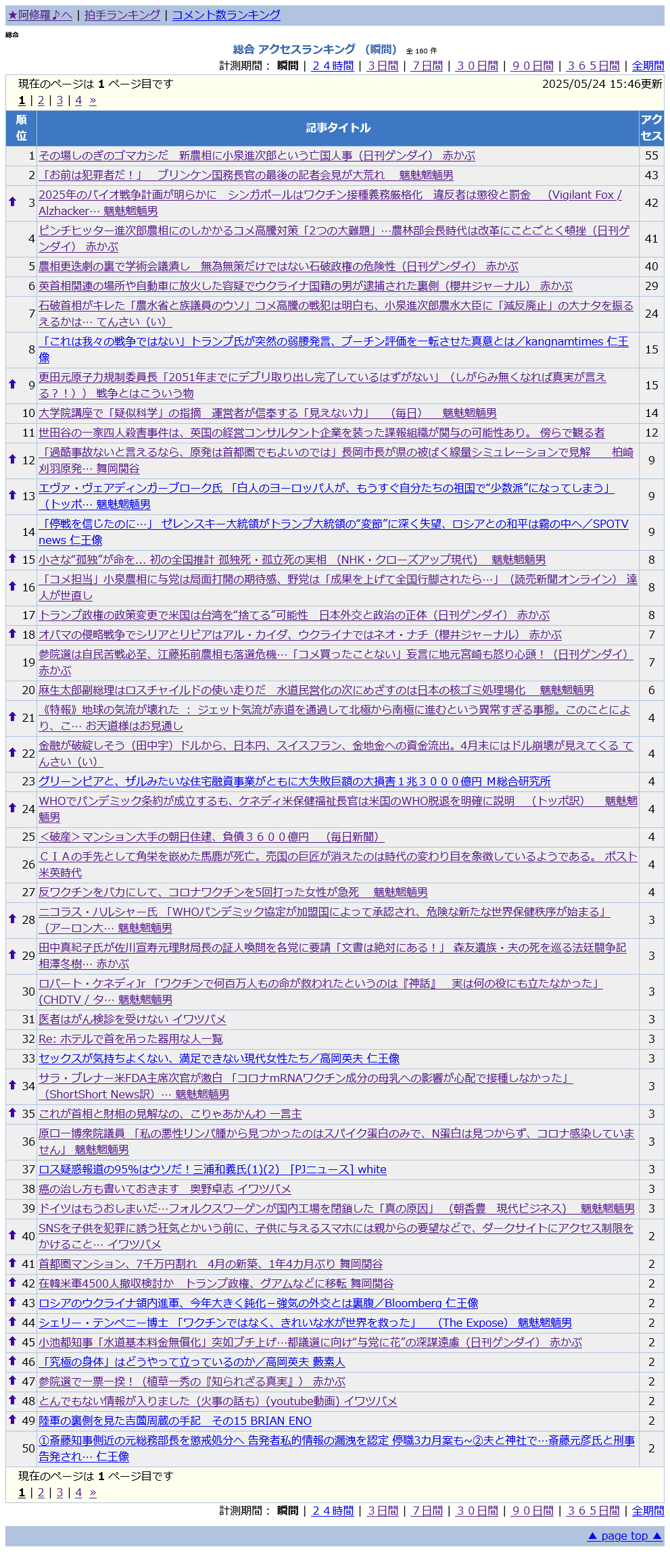
Task: Go to page 2 in bottom pagination
Action: pyautogui.click(x=41, y=1492)
